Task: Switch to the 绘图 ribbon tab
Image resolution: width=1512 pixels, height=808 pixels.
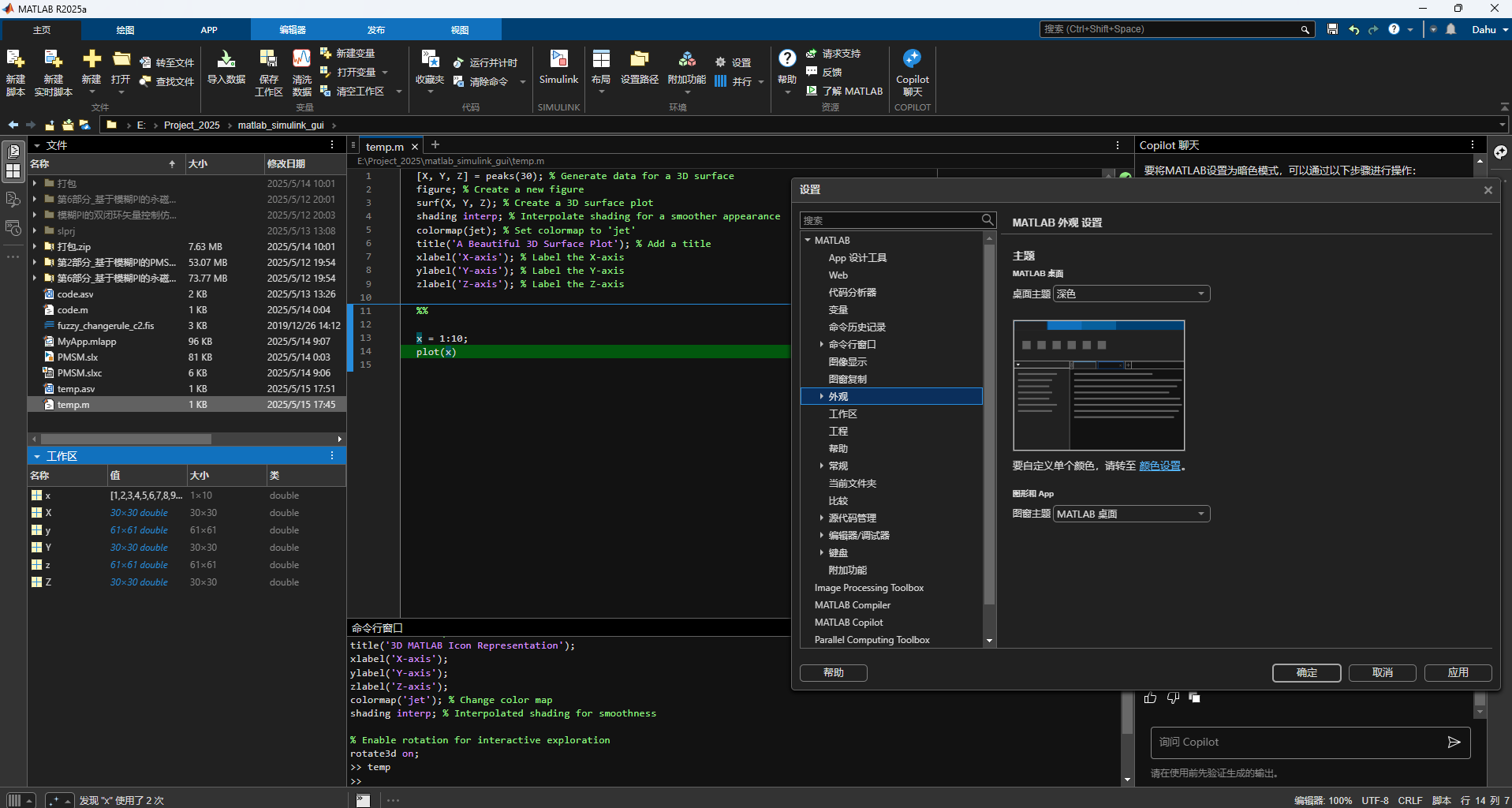Action: point(125,30)
